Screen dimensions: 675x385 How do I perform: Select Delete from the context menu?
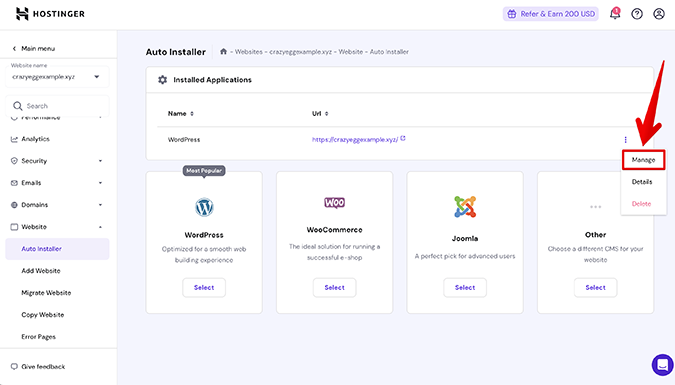(641, 204)
